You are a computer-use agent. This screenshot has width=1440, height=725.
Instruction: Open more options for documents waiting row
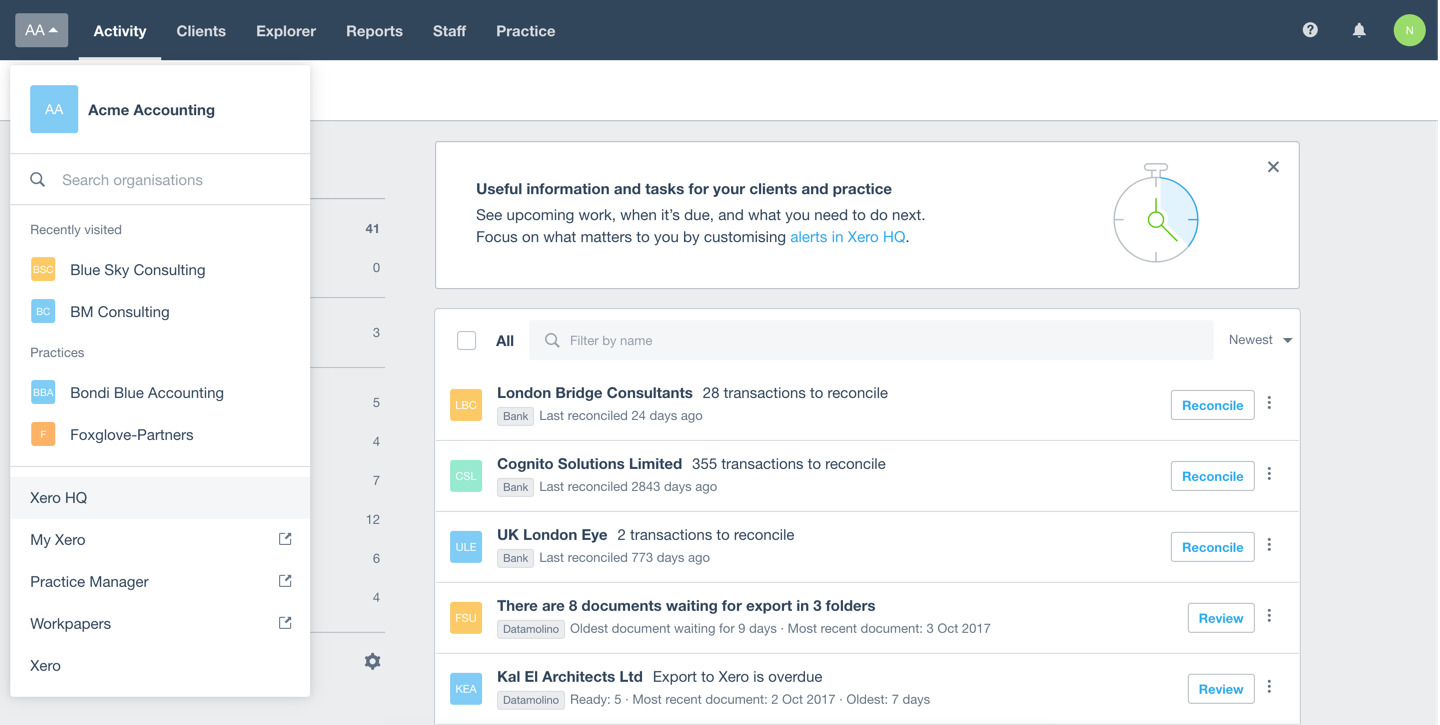[1270, 616]
